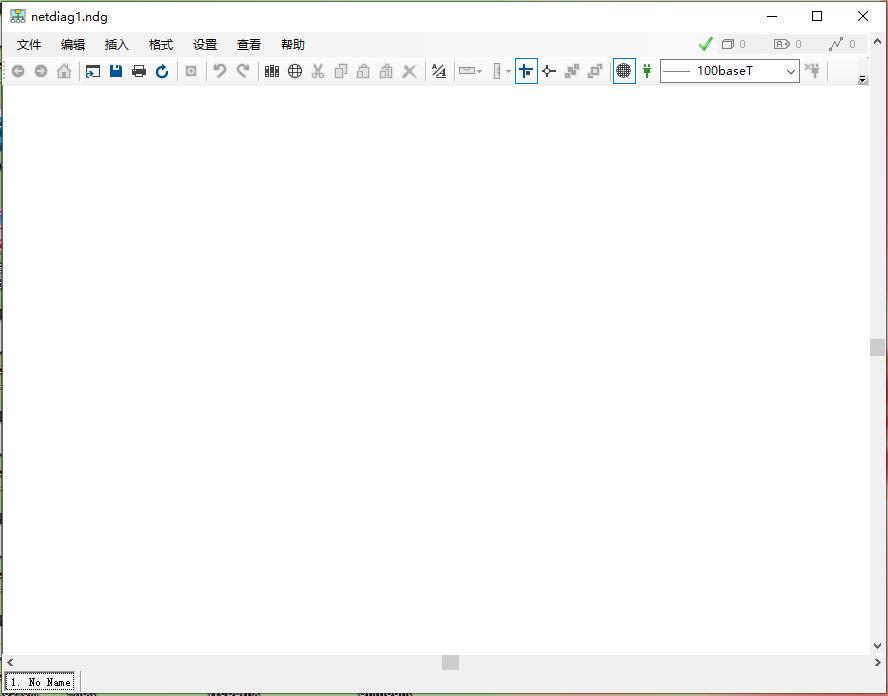
Task: Open the 查看 menu
Action: 249,45
